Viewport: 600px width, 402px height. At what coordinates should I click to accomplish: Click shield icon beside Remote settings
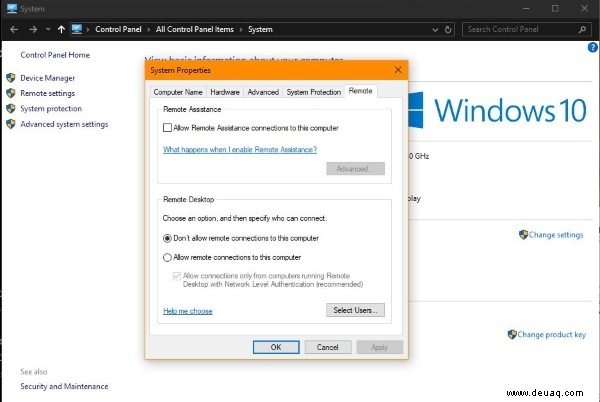tap(11, 93)
